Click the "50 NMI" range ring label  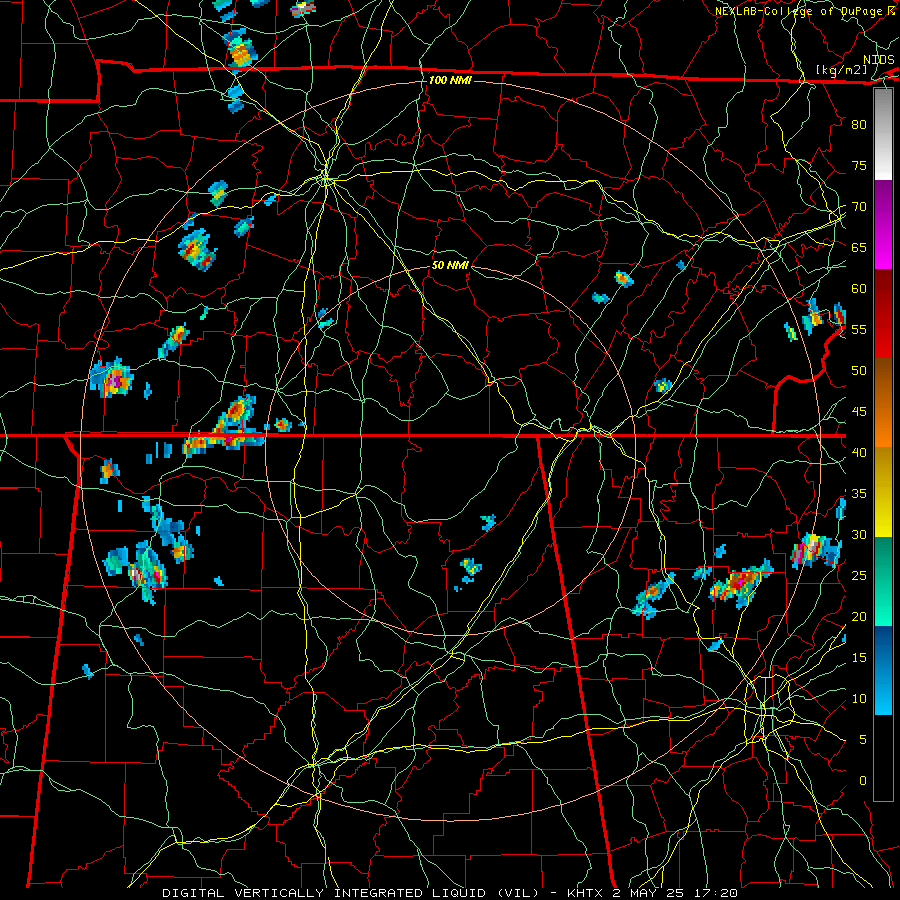(450, 265)
